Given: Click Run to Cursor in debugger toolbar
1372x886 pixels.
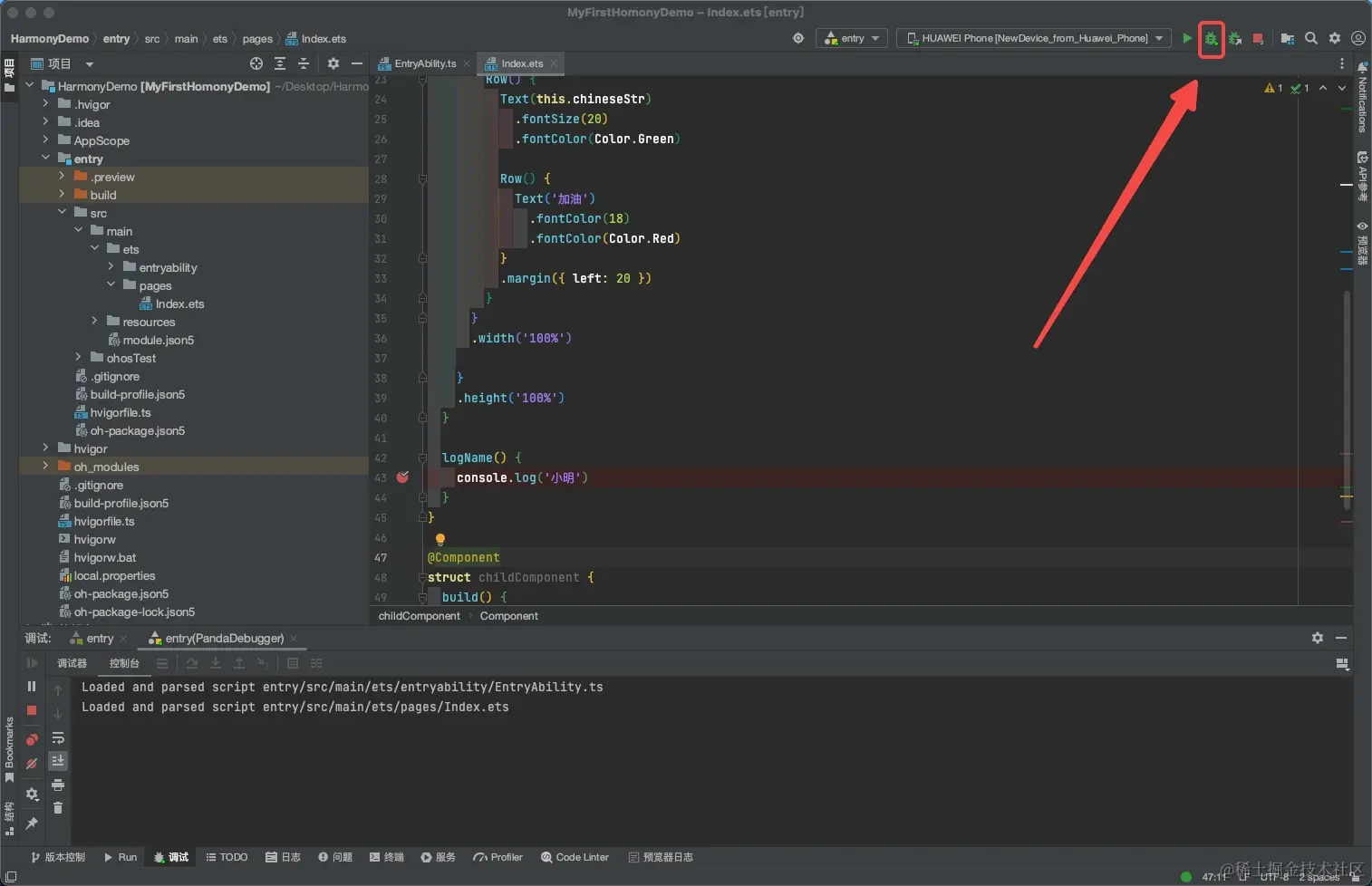Looking at the screenshot, I should pyautogui.click(x=263, y=663).
